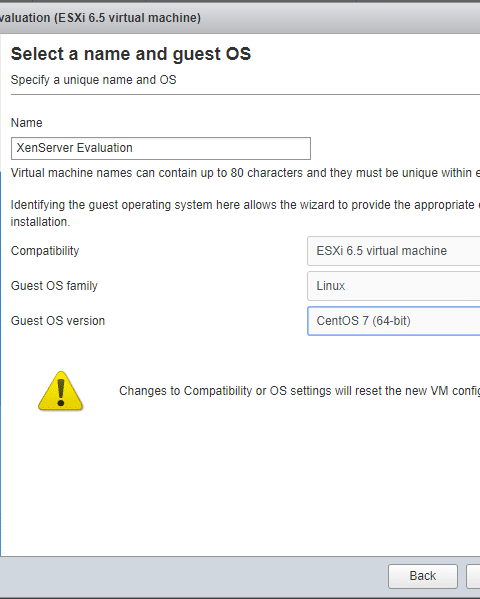Click the 'Identifying the guest operating system' paragraph
Image resolution: width=480 pixels, height=599 pixels.
pos(245,213)
